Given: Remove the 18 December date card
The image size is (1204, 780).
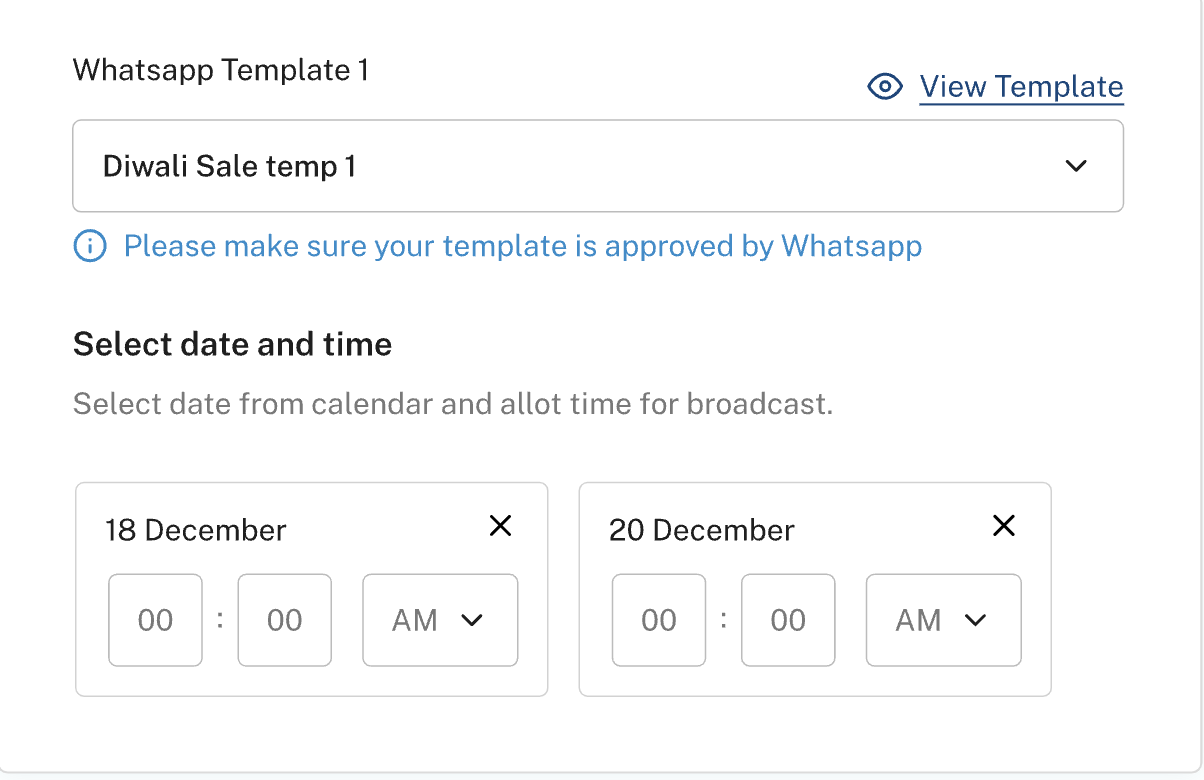Looking at the screenshot, I should pyautogui.click(x=500, y=526).
